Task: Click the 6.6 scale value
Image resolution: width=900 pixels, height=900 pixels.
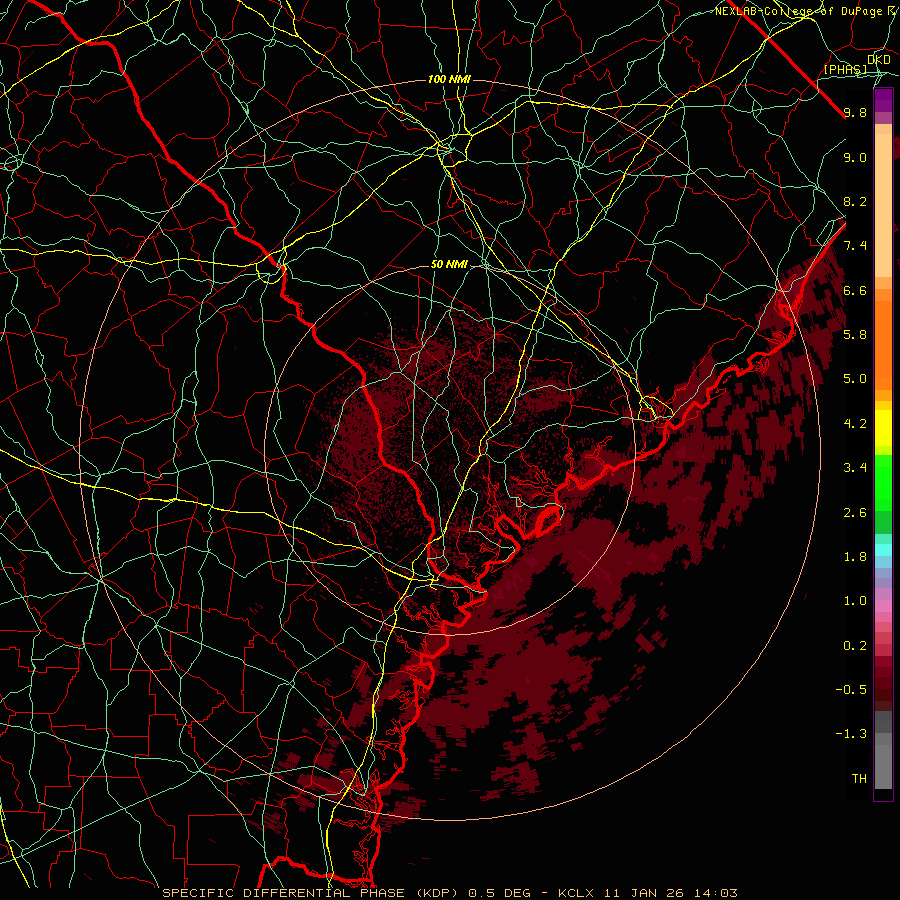Action: [x=855, y=290]
